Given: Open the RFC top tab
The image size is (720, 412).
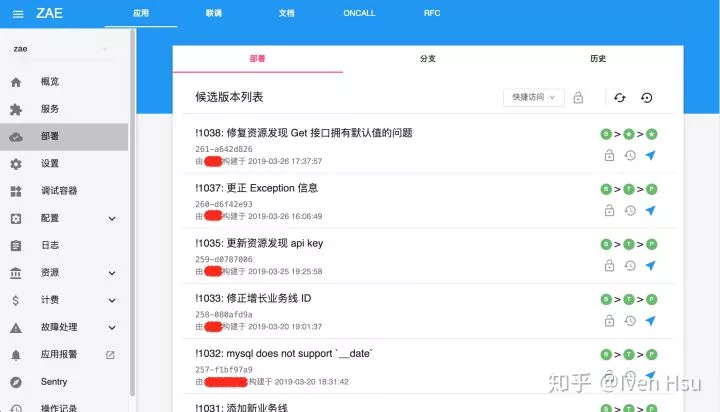Looking at the screenshot, I should click(x=432, y=13).
